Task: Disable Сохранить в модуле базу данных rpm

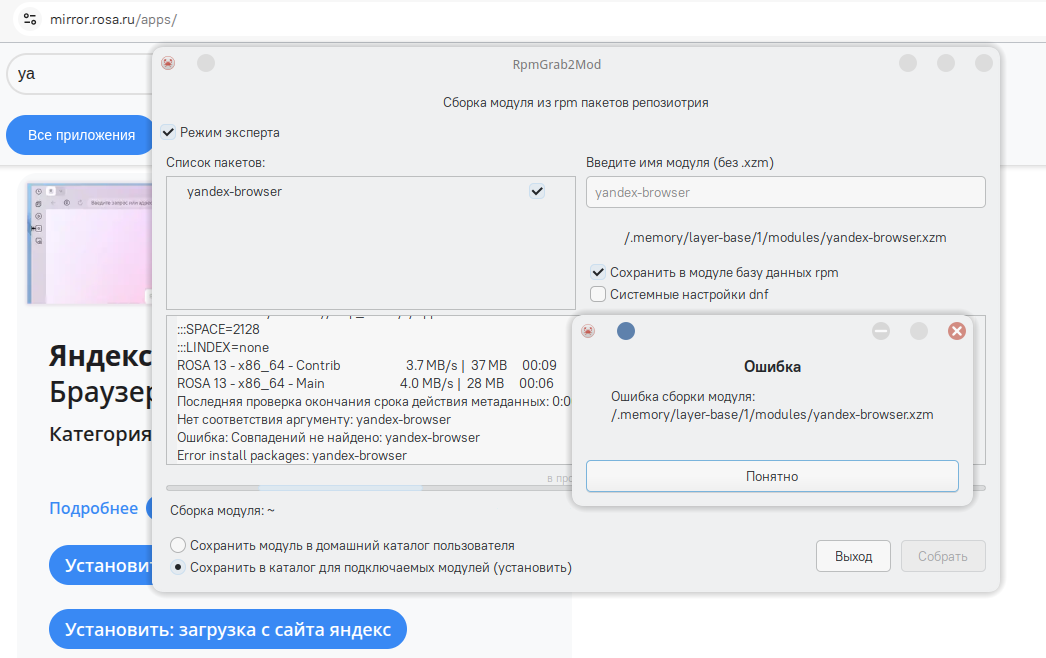Action: coord(598,272)
